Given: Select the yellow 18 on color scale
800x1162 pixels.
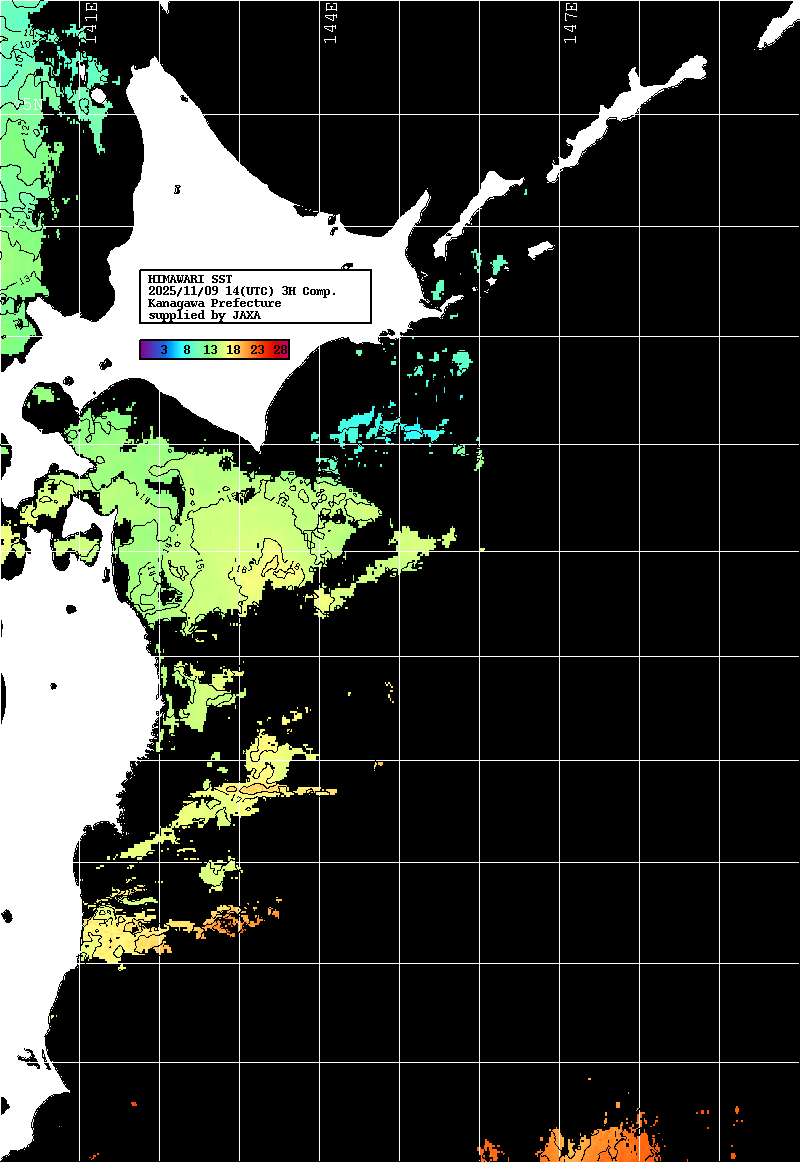Looking at the screenshot, I should pos(233,350).
